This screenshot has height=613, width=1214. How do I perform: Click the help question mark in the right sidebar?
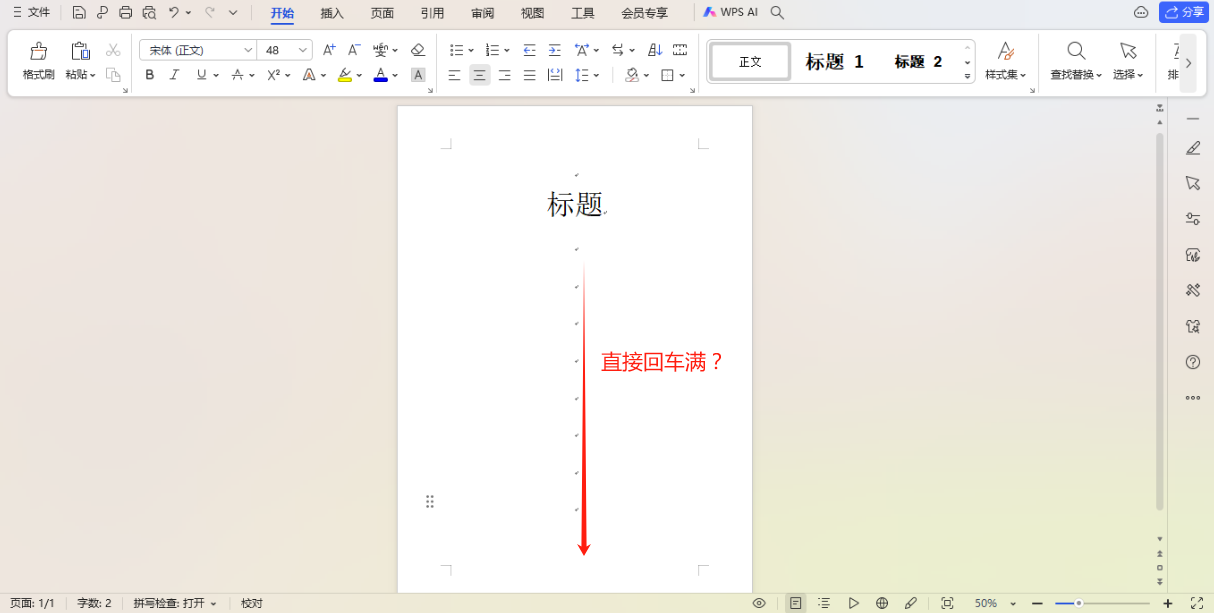1192,362
